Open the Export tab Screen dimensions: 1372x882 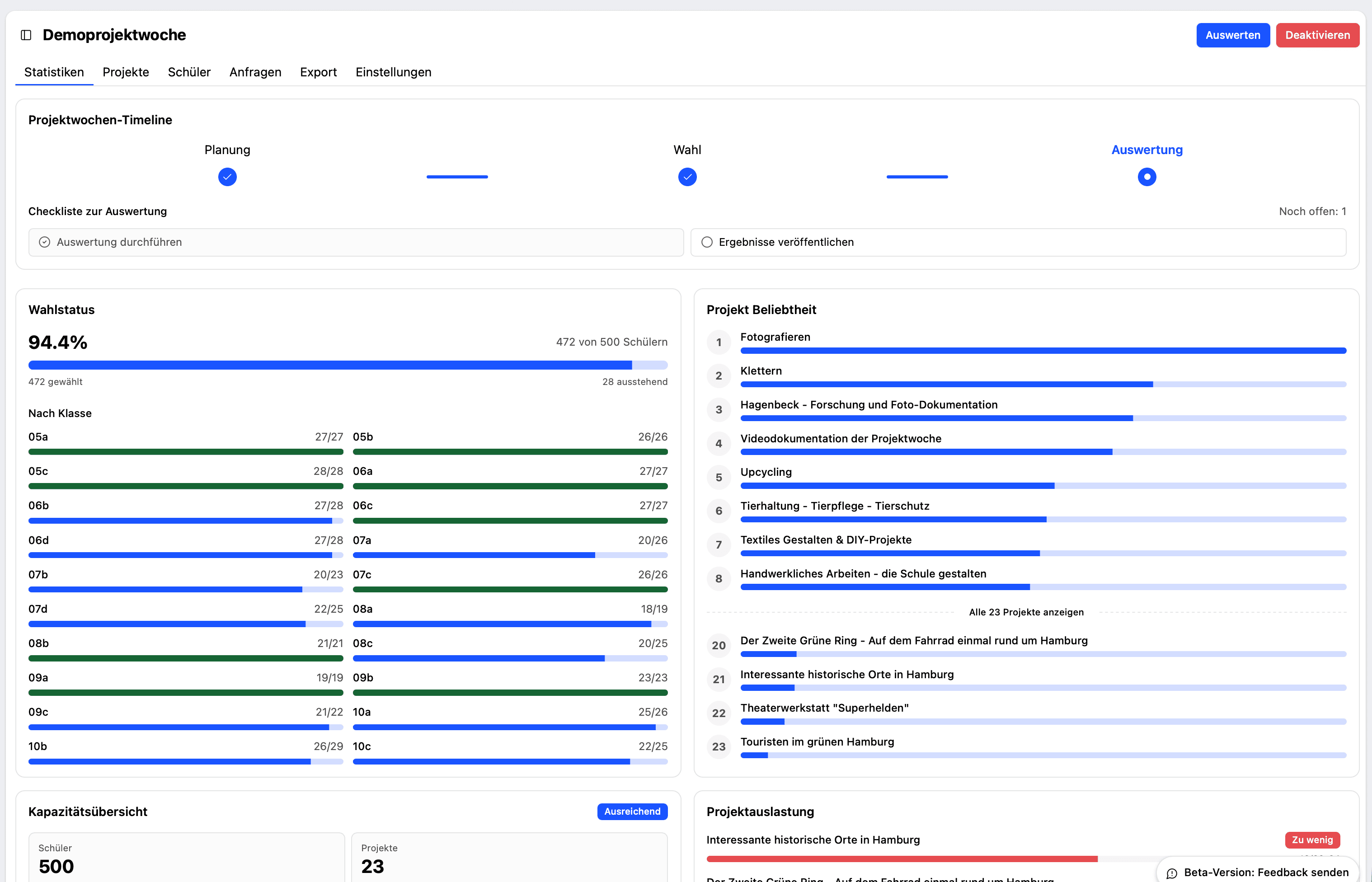[319, 72]
